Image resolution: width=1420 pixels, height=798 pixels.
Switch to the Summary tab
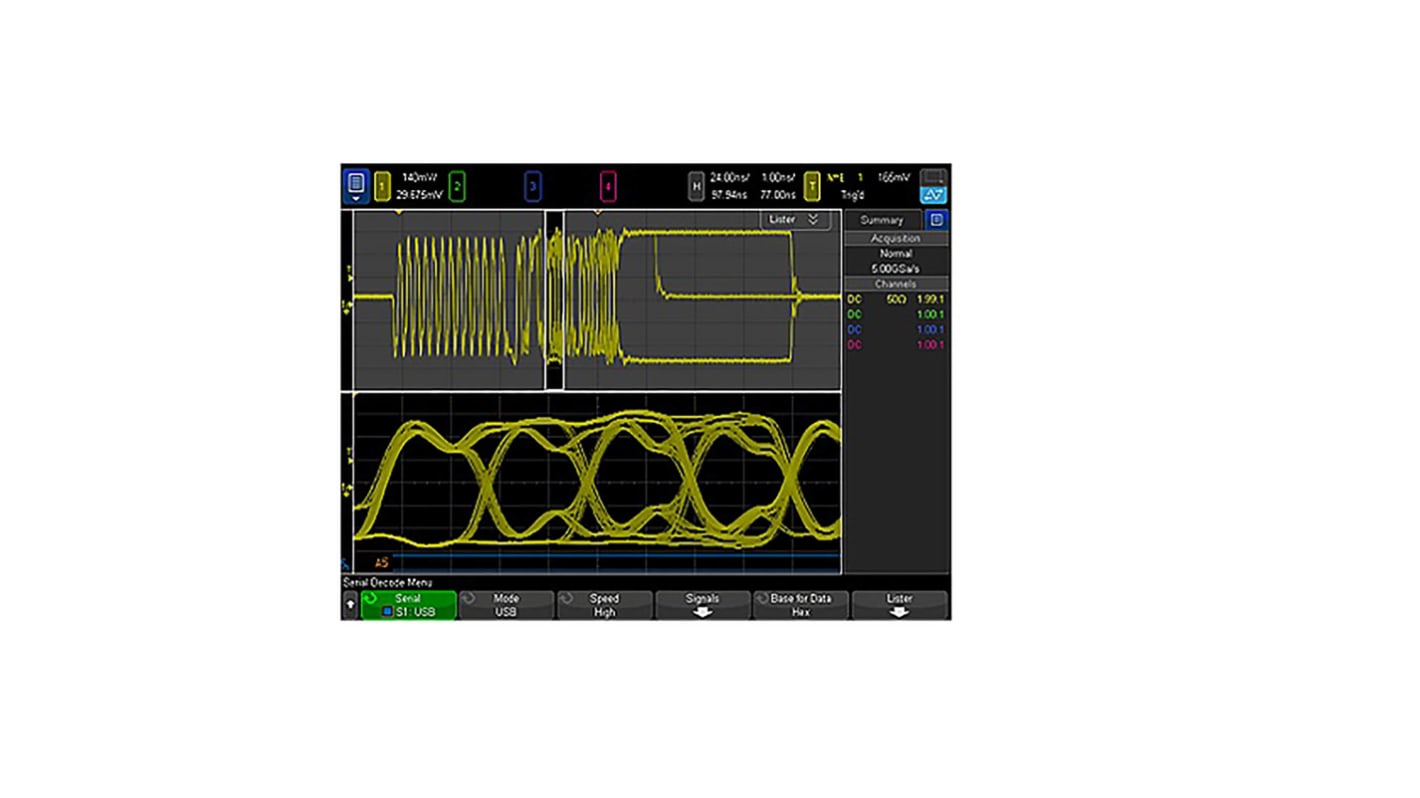click(880, 219)
